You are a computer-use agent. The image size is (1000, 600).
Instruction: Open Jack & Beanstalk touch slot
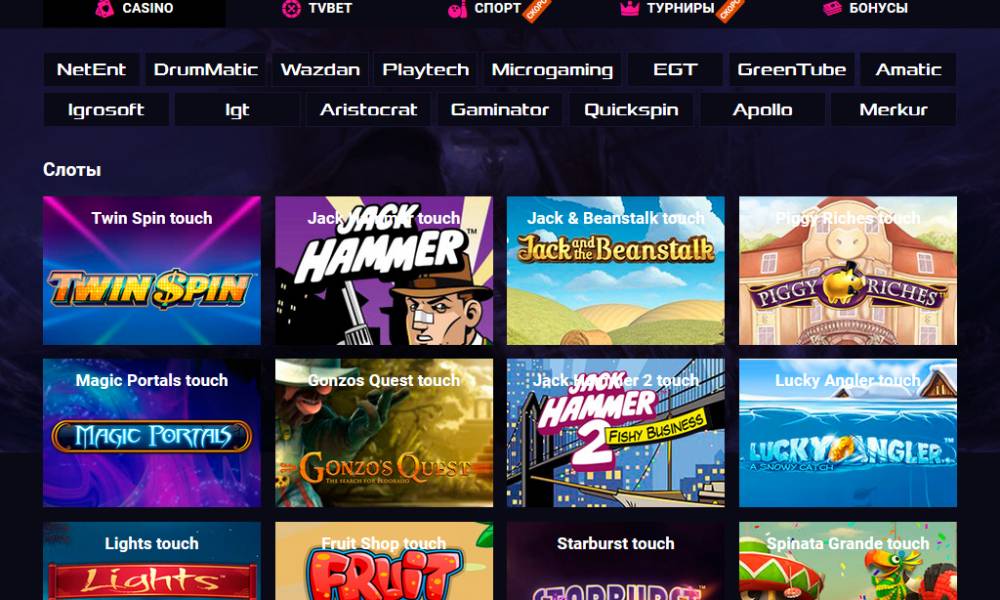click(615, 270)
